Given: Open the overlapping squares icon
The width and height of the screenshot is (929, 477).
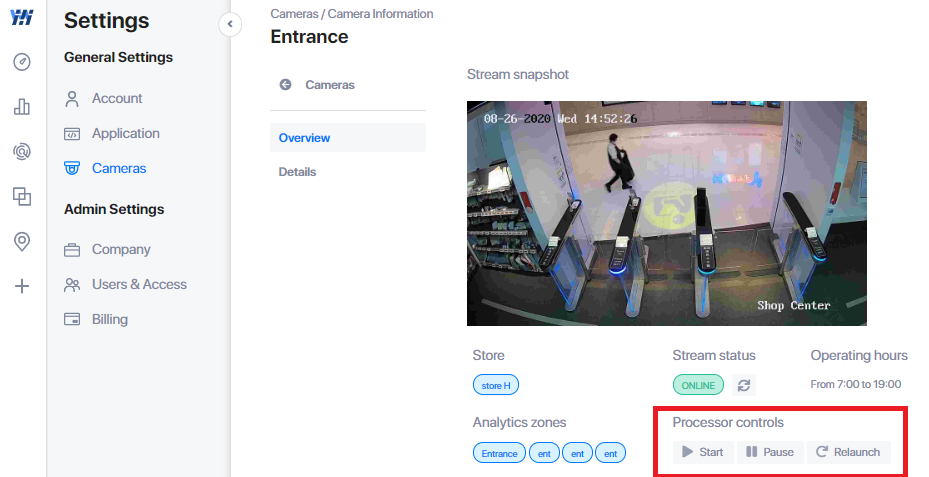Looking at the screenshot, I should pyautogui.click(x=22, y=196).
